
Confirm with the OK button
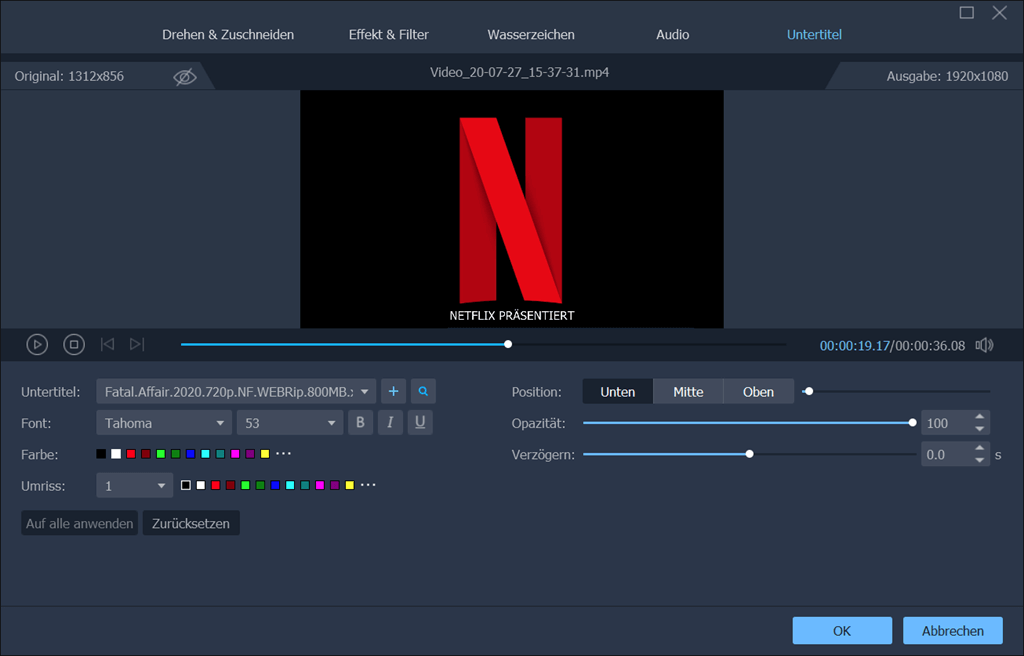coord(842,631)
